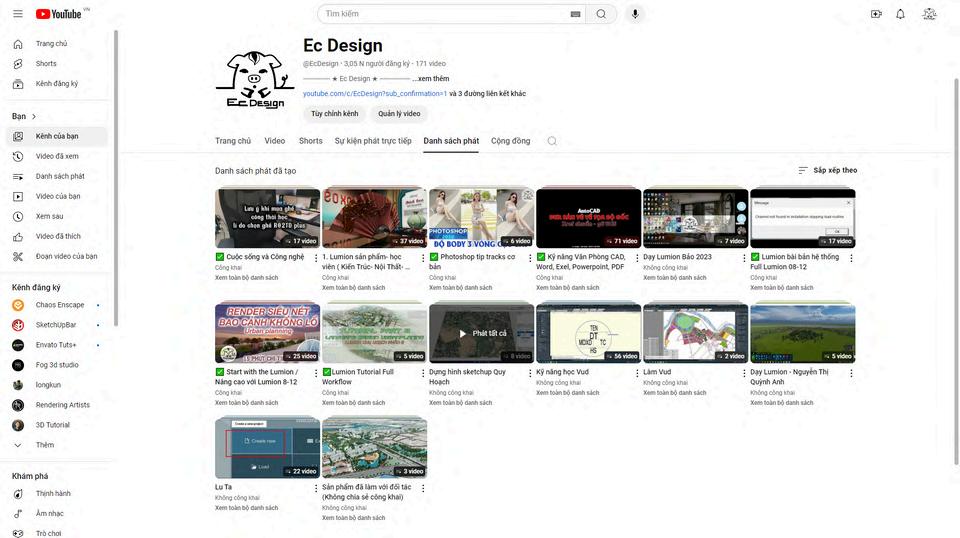Open options menu for Lu Ta playlist
This screenshot has width=960, height=538.
point(316,488)
